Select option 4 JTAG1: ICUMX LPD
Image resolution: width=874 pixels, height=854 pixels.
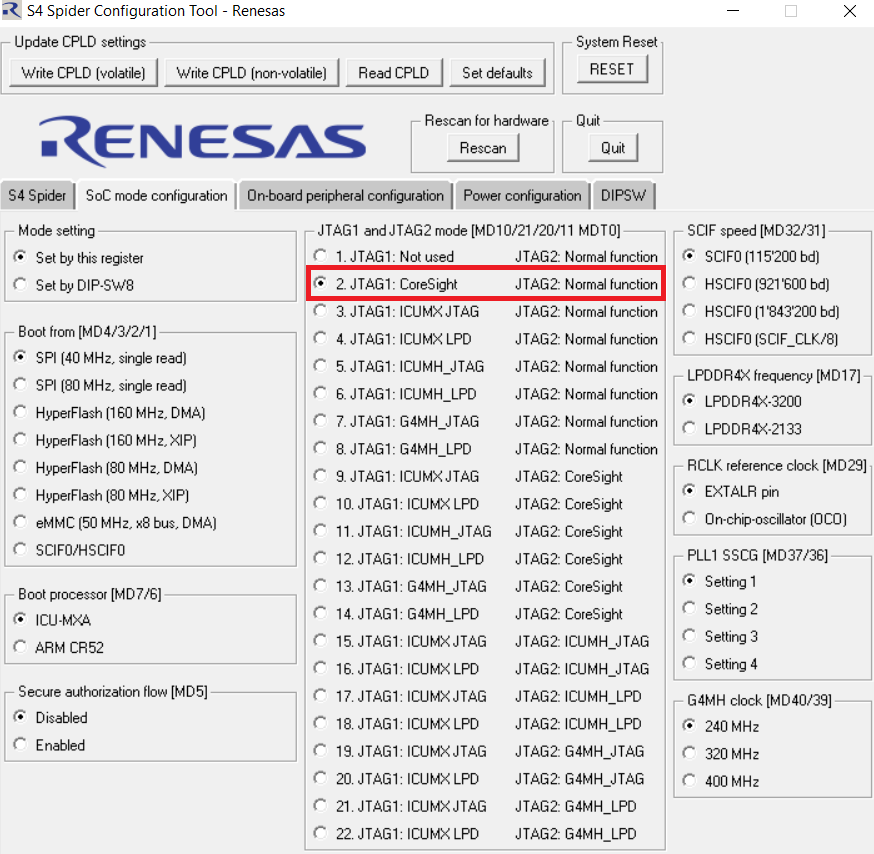click(485, 339)
